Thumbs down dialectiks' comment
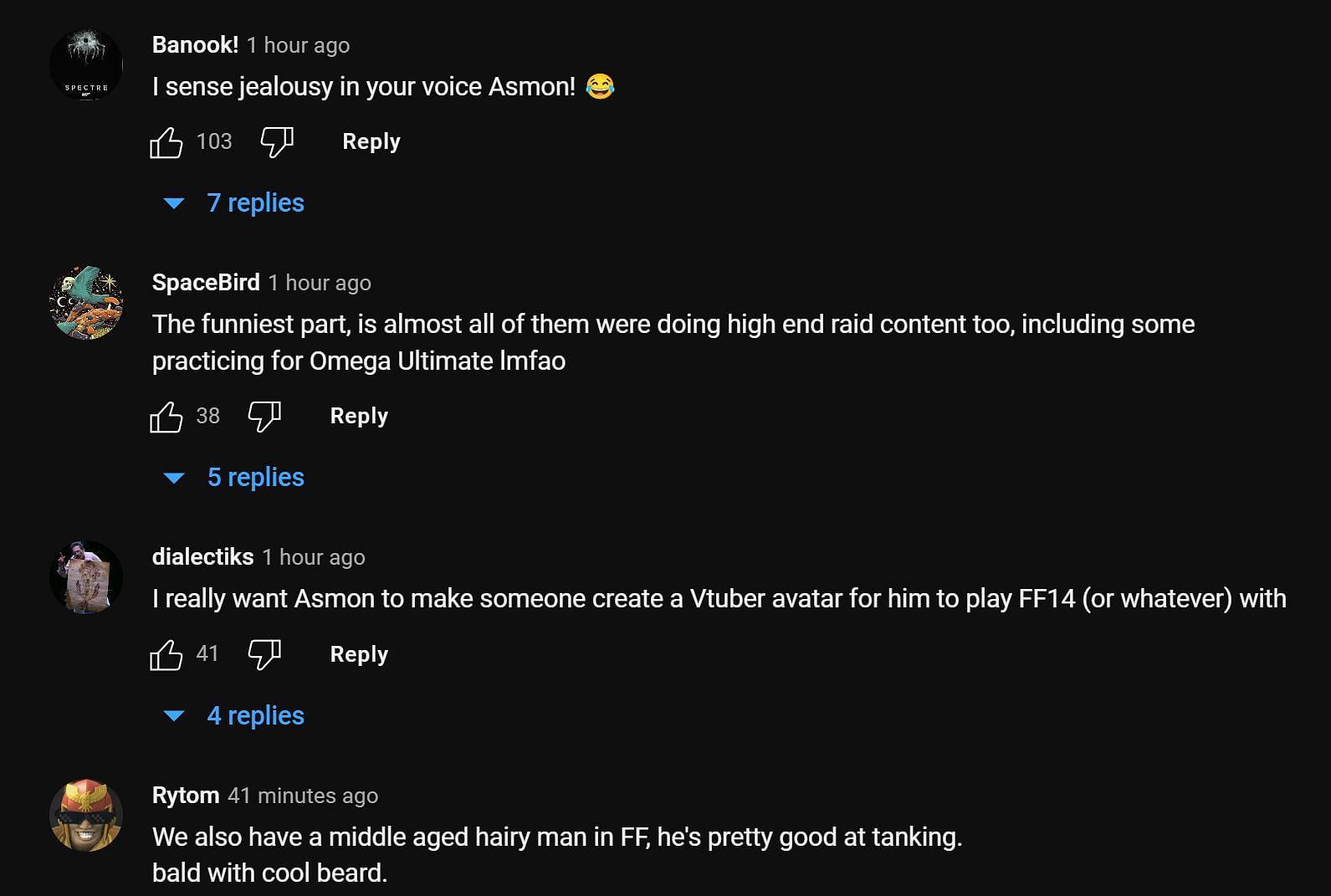1331x896 pixels. click(x=264, y=654)
